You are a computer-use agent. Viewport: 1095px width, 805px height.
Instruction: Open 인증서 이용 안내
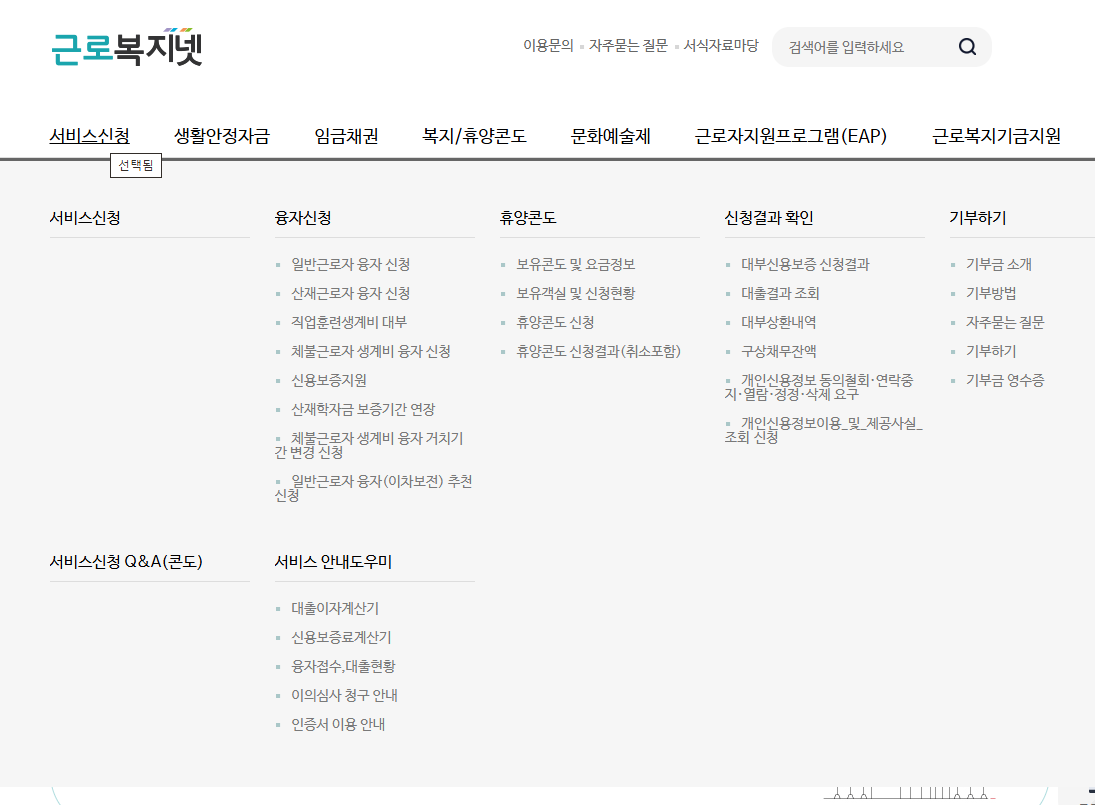pos(338,724)
